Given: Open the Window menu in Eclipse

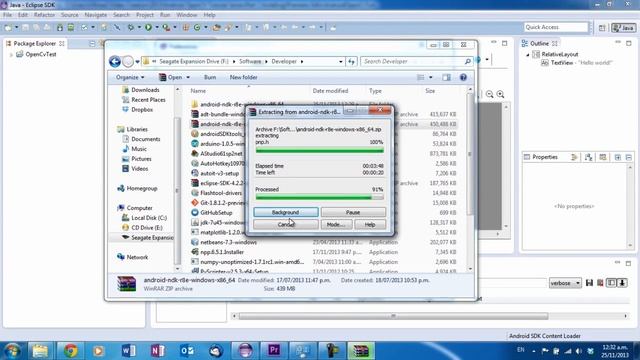Looking at the screenshot, I should (x=187, y=15).
